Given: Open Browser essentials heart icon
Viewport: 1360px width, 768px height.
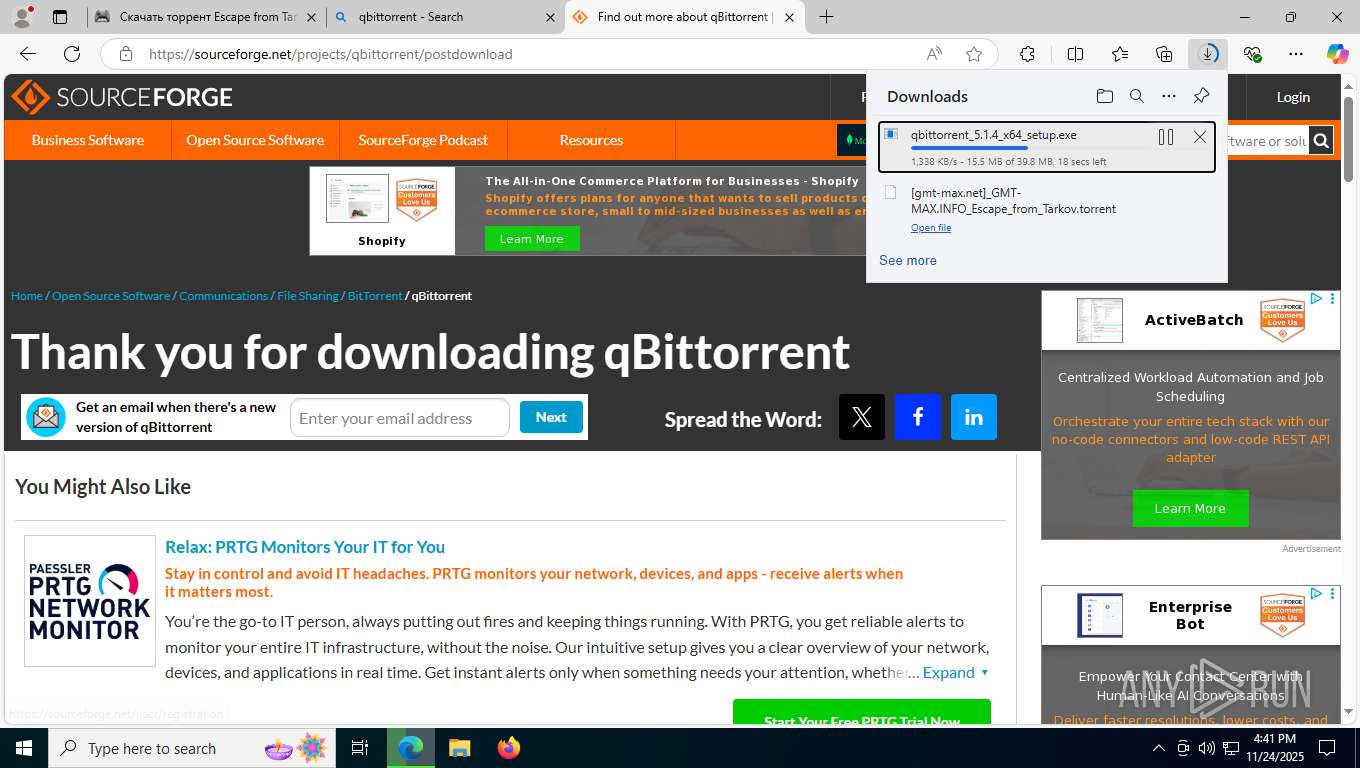Looking at the screenshot, I should (x=1252, y=54).
